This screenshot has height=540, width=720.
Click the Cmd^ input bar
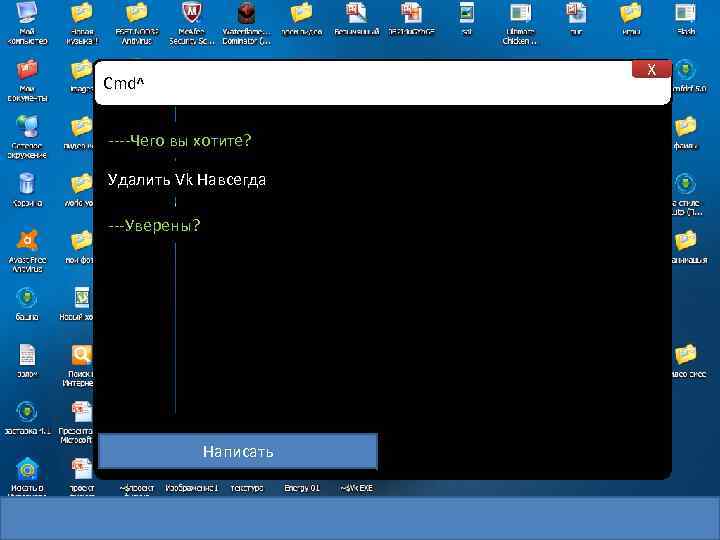(x=382, y=83)
